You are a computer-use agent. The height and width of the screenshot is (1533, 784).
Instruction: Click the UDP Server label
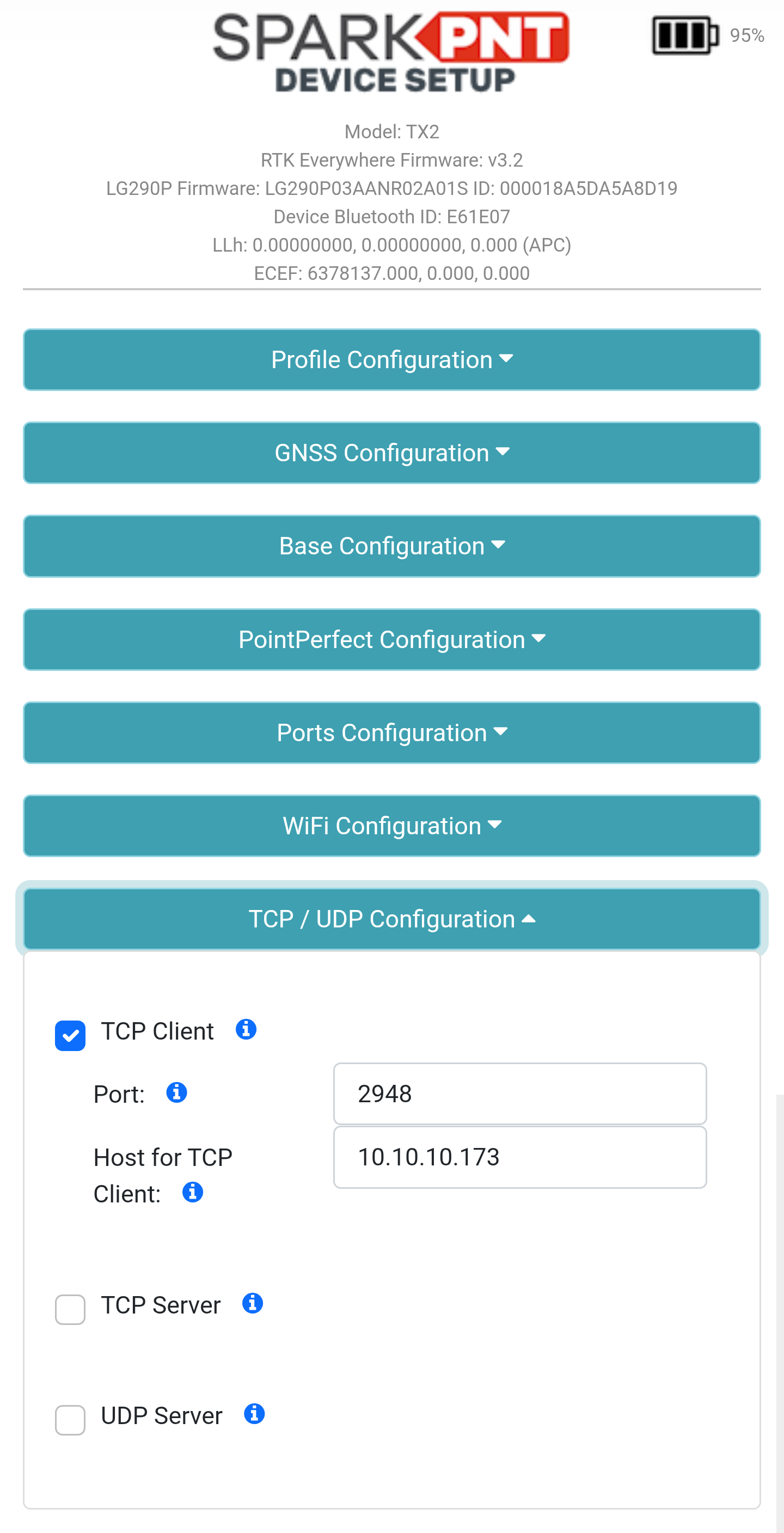coord(162,1416)
